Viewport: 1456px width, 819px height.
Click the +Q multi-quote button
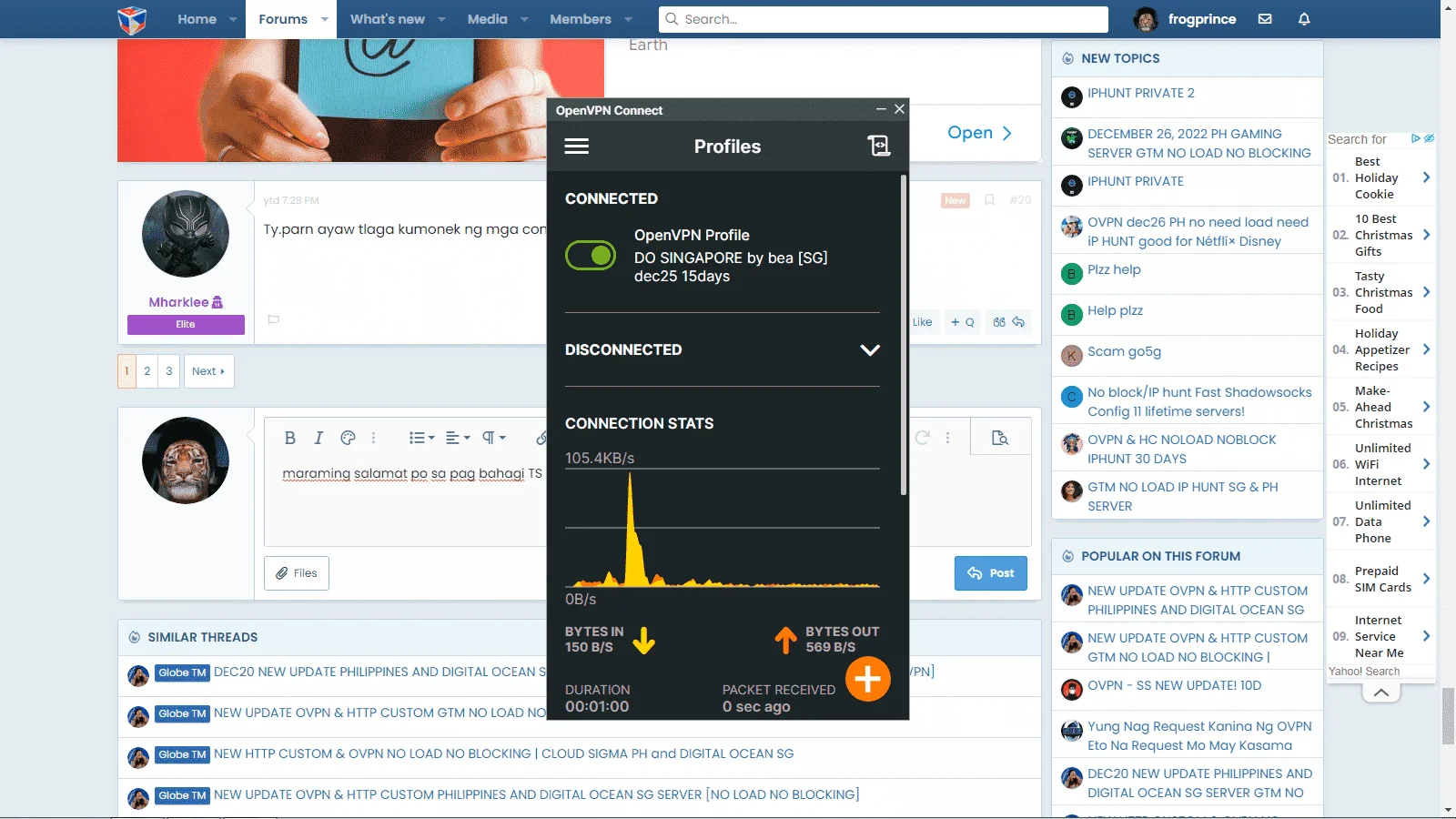(x=963, y=322)
